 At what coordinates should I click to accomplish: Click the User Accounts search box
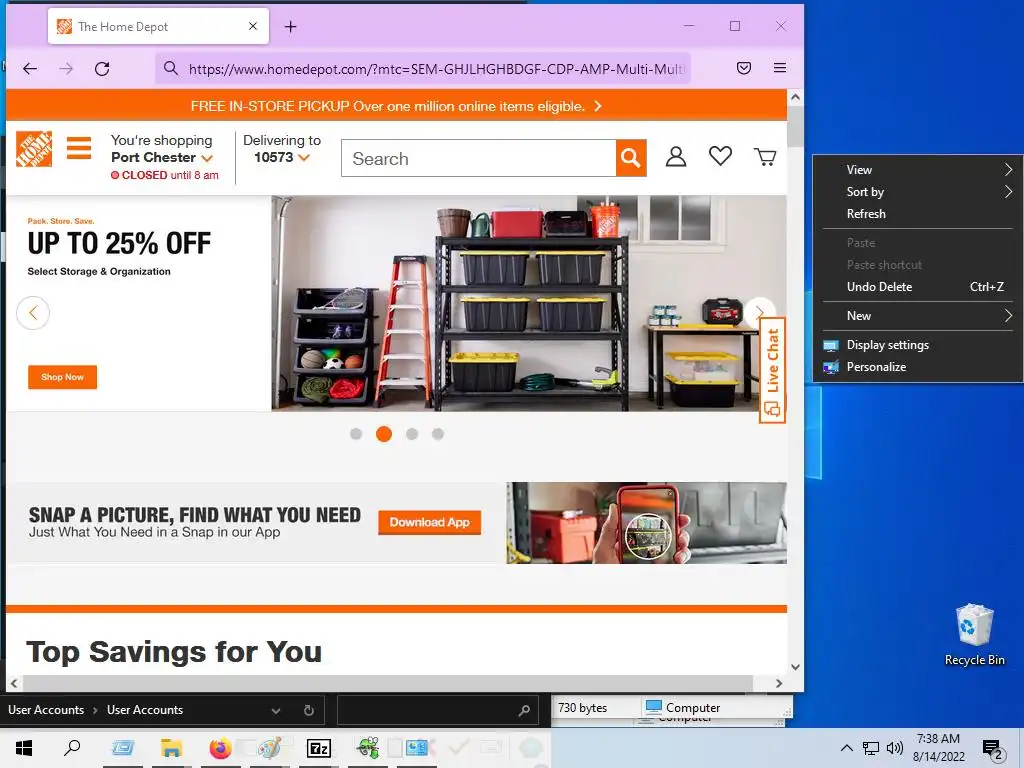pyautogui.click(x=438, y=711)
